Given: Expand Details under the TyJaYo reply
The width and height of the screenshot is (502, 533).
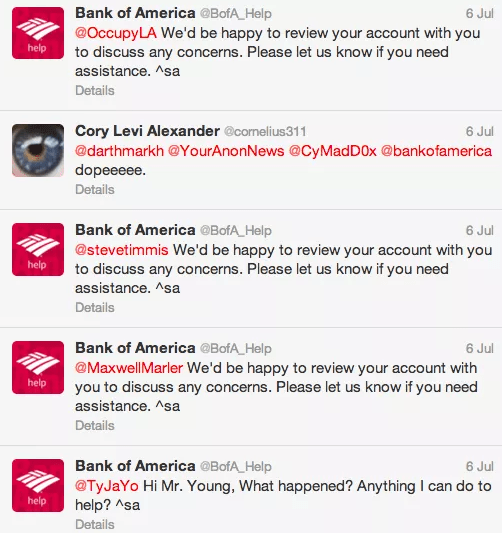Looking at the screenshot, I should [x=95, y=524].
